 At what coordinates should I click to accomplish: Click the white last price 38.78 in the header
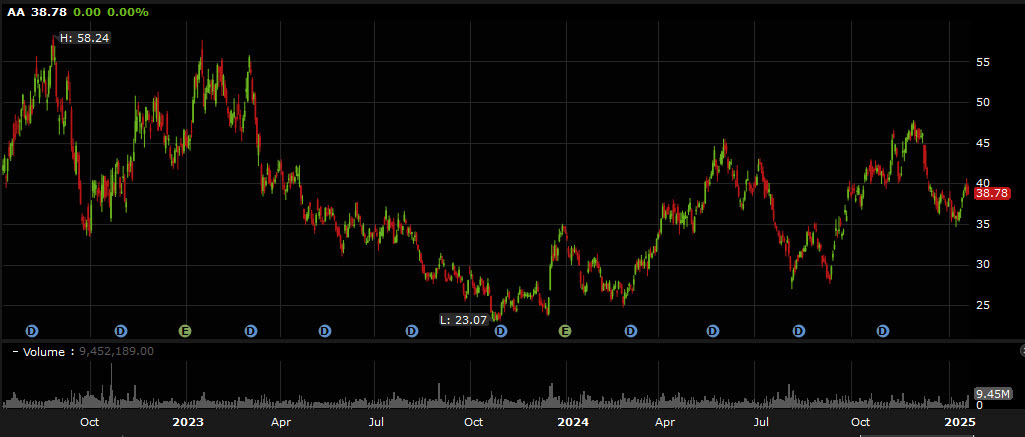[48, 12]
